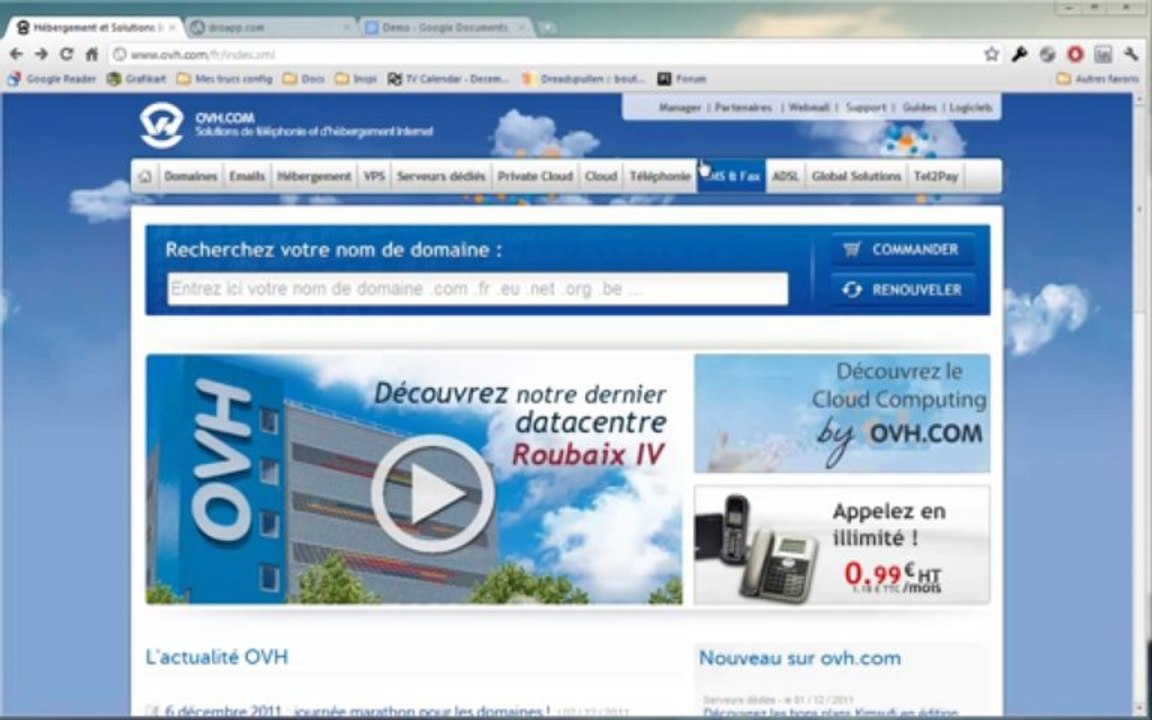Open the Logiciels link
The height and width of the screenshot is (720, 1152).
point(971,107)
